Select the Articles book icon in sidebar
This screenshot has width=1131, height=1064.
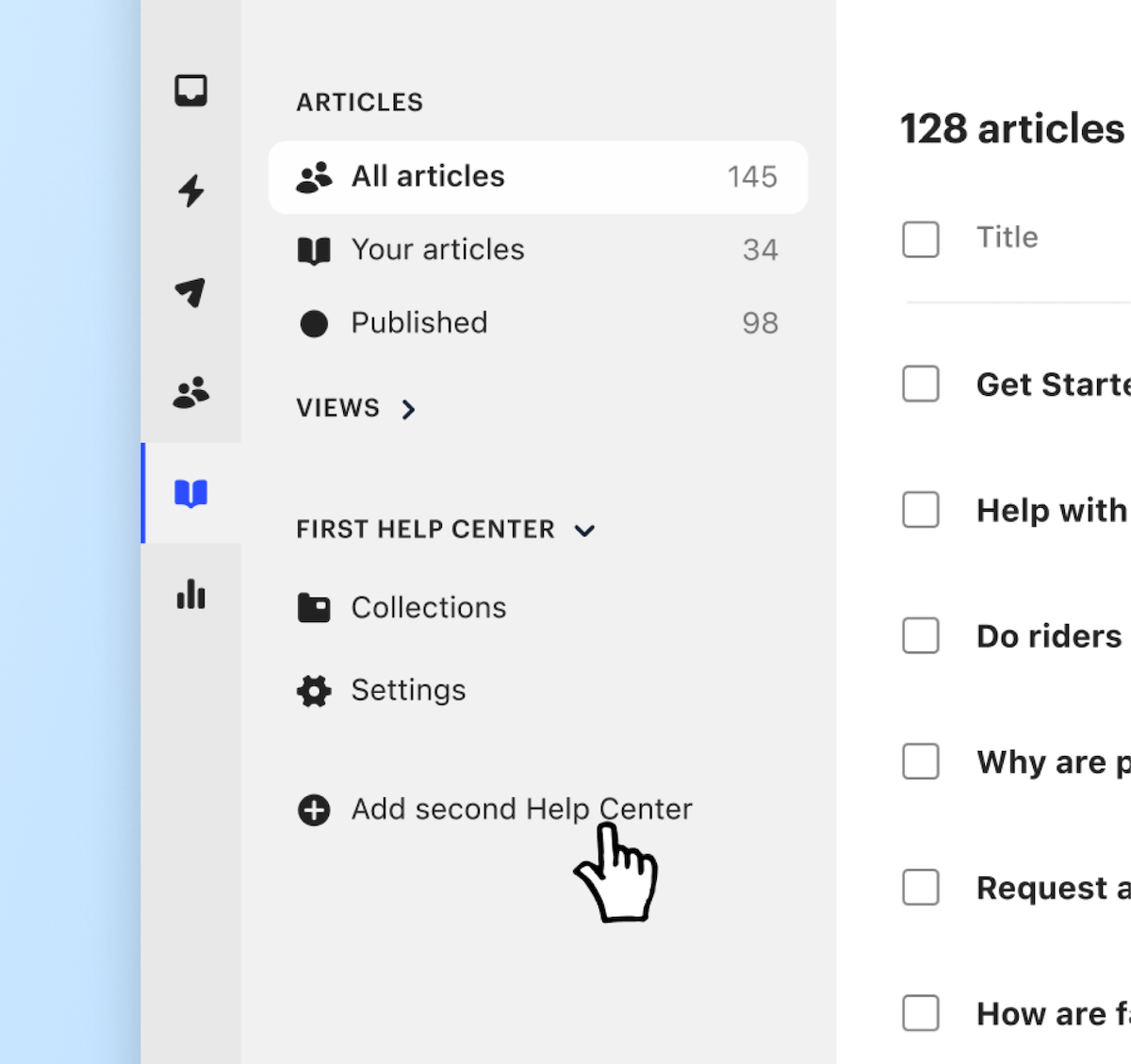point(191,493)
